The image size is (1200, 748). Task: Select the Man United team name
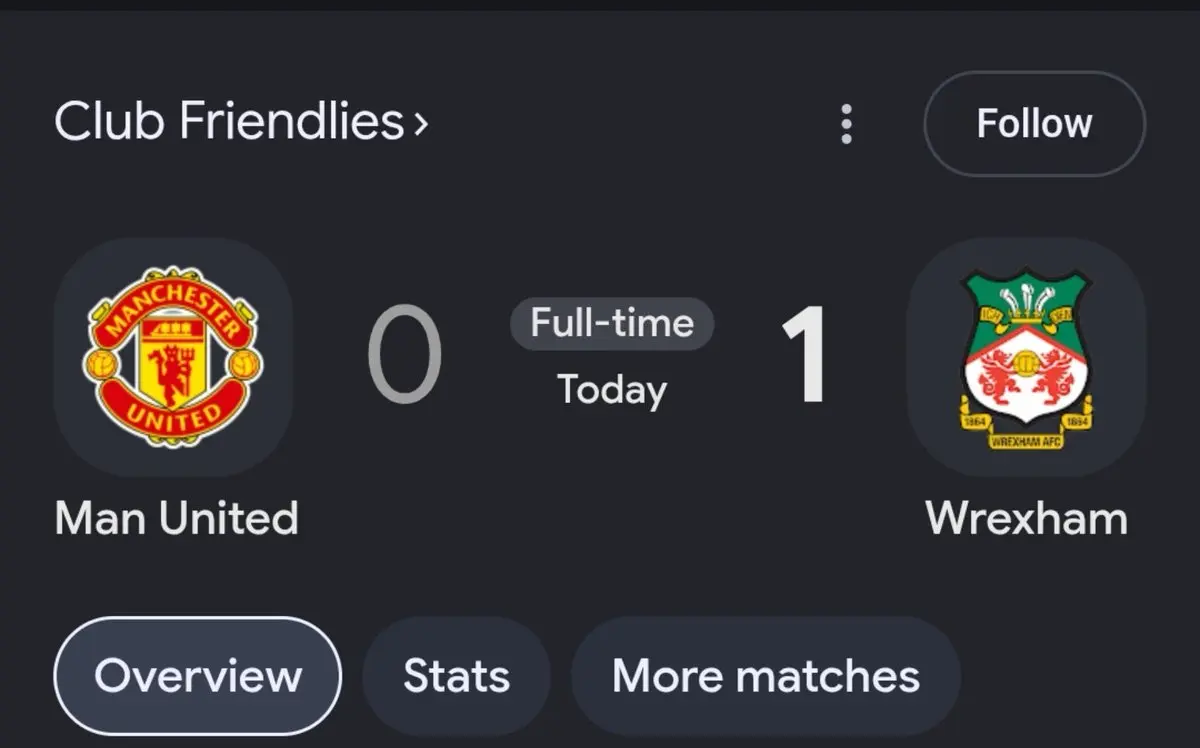click(x=176, y=518)
